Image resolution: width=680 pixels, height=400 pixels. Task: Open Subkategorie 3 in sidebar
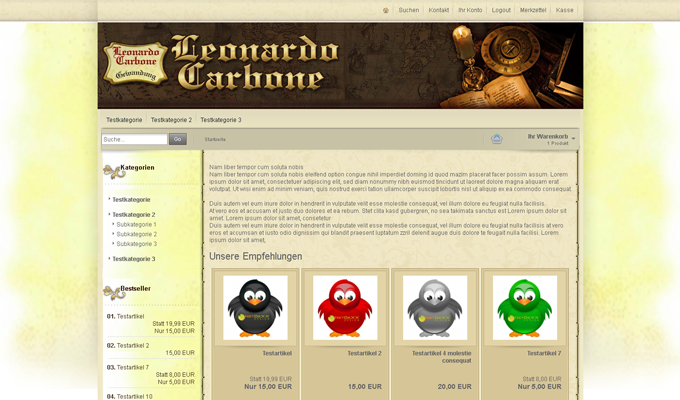pyautogui.click(x=137, y=244)
